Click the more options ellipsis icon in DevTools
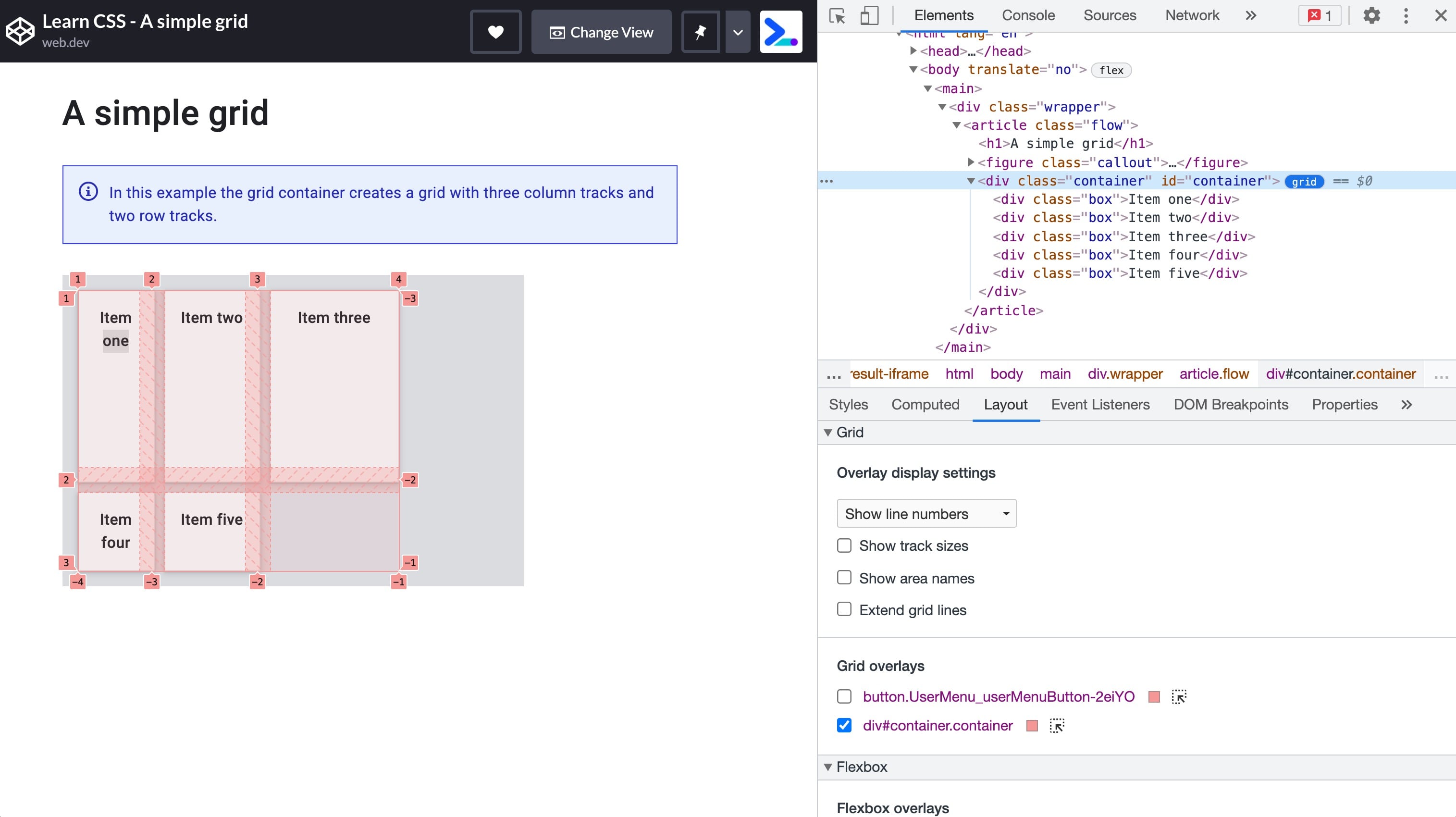Image resolution: width=1456 pixels, height=817 pixels. (1406, 15)
